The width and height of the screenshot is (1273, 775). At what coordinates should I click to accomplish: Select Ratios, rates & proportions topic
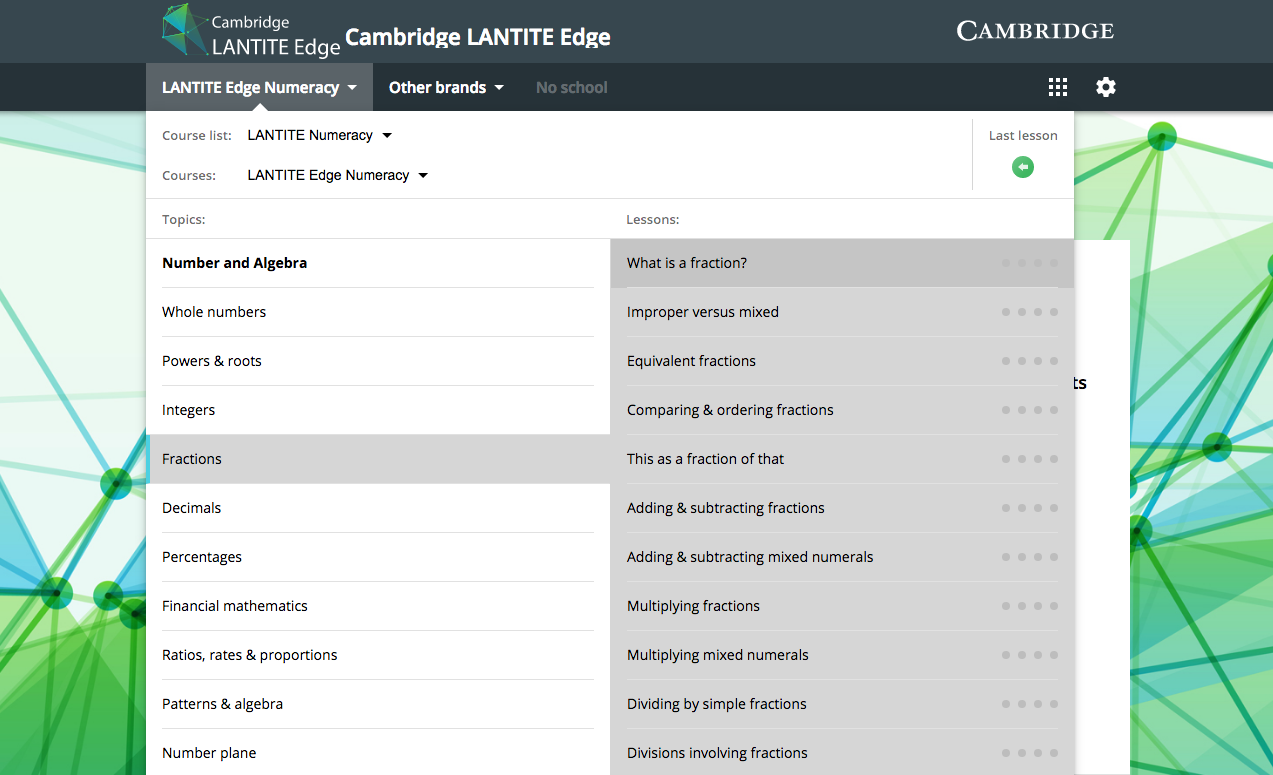click(x=378, y=655)
